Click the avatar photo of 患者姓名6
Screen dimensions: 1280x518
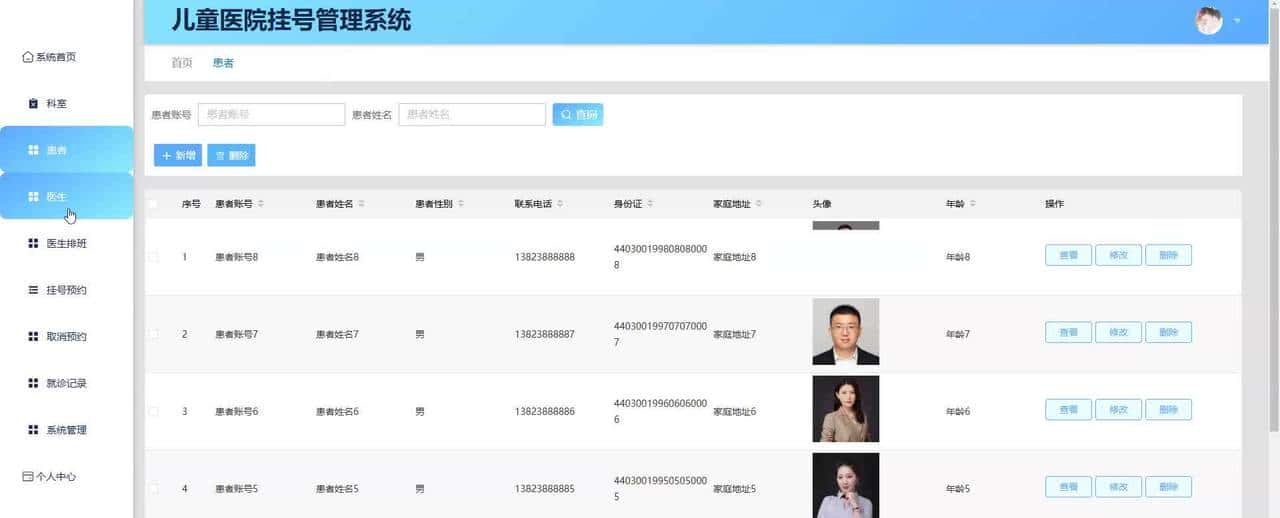click(846, 409)
